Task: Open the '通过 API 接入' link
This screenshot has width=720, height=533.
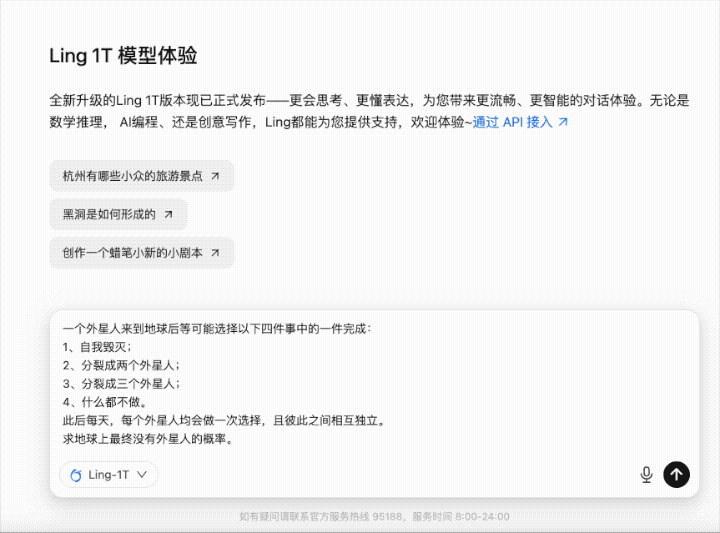Action: pos(520,122)
